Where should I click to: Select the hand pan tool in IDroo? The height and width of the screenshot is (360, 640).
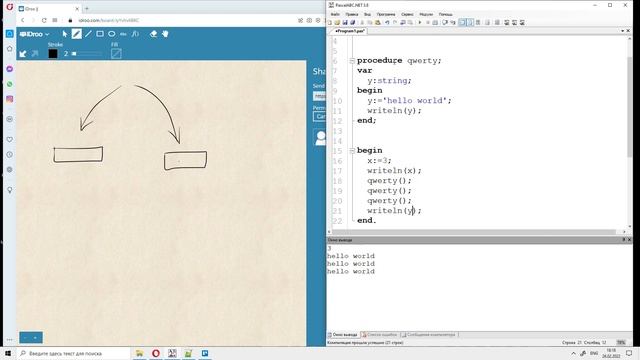pyautogui.click(x=165, y=34)
